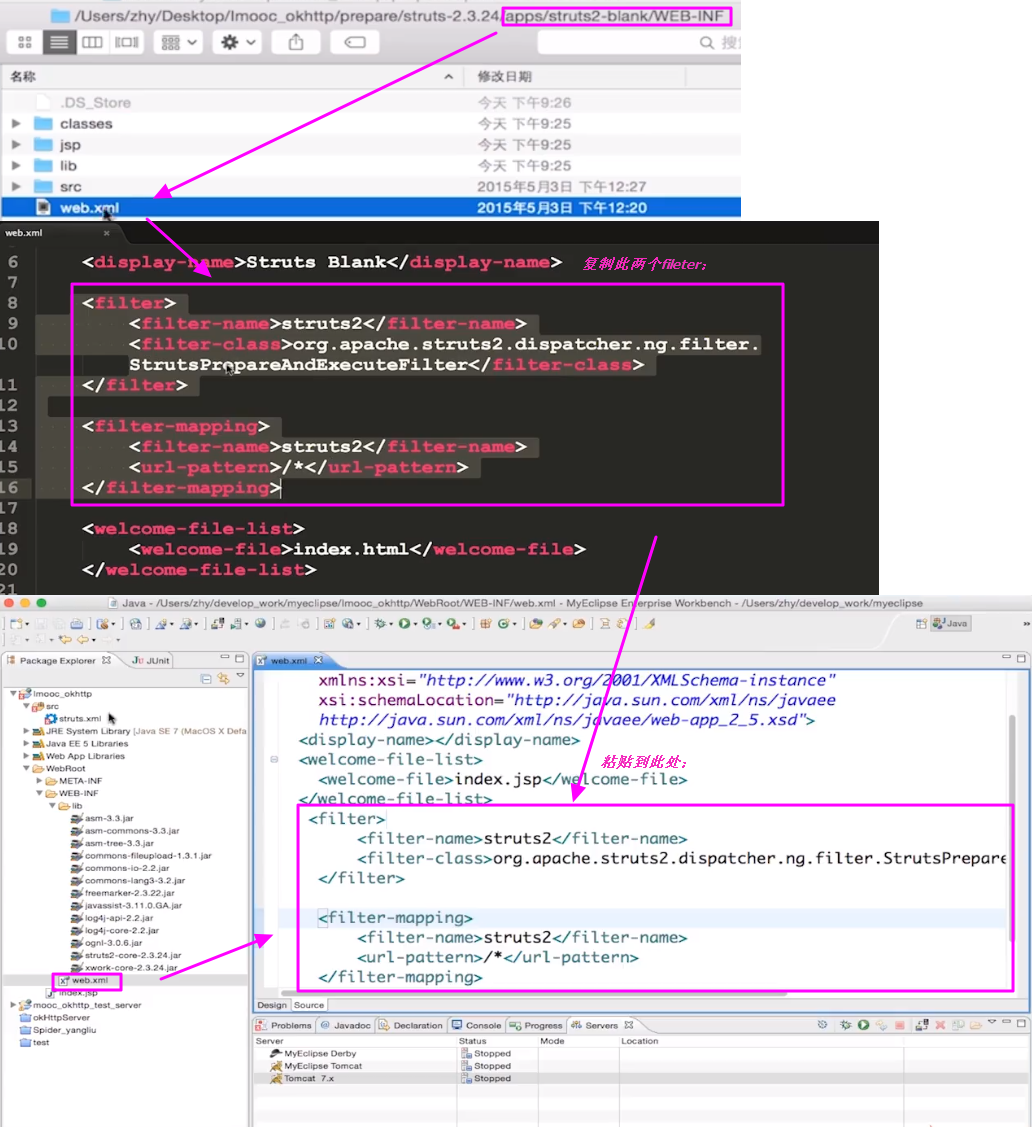The width and height of the screenshot is (1032, 1129).
Task: Select MyEclipse Derby server row
Action: pos(641,1053)
